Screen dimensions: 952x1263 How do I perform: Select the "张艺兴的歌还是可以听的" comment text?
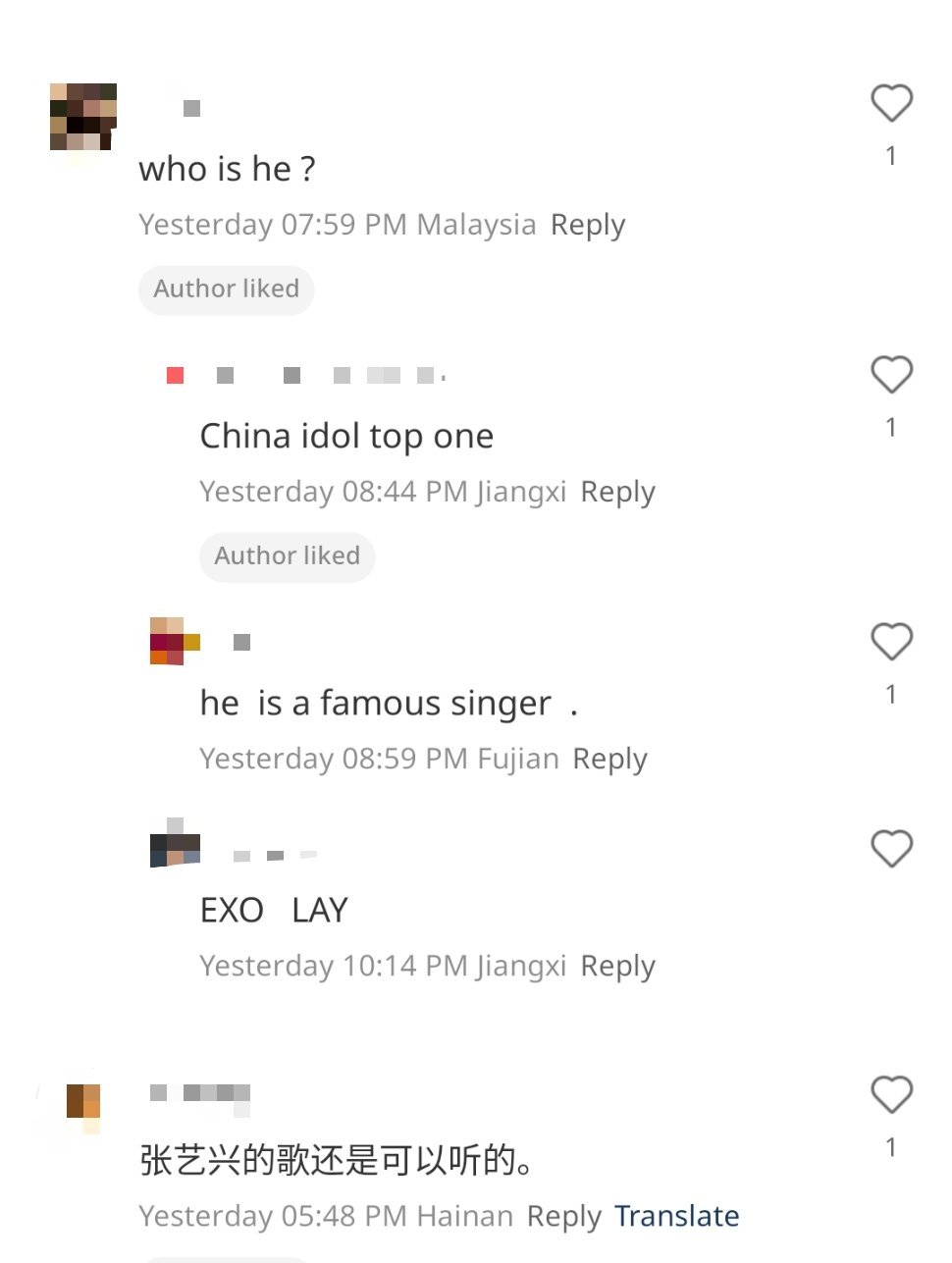pyautogui.click(x=338, y=1160)
